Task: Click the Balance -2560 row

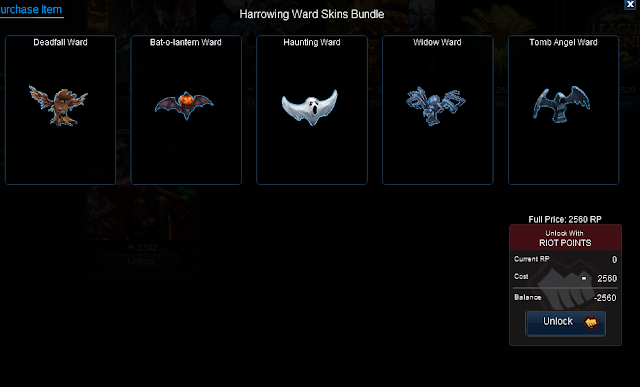Action: click(565, 298)
